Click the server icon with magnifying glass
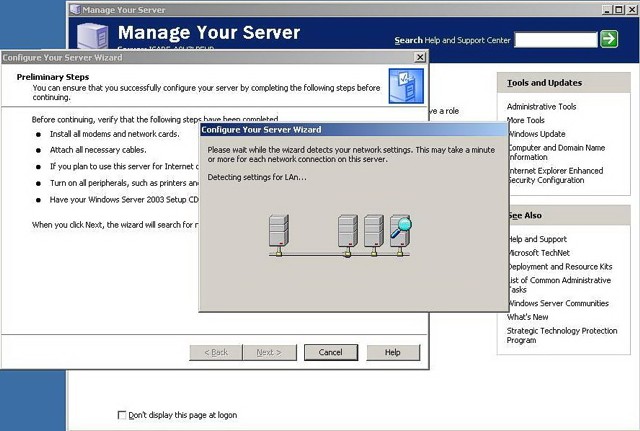The image size is (640, 431). 400,235
